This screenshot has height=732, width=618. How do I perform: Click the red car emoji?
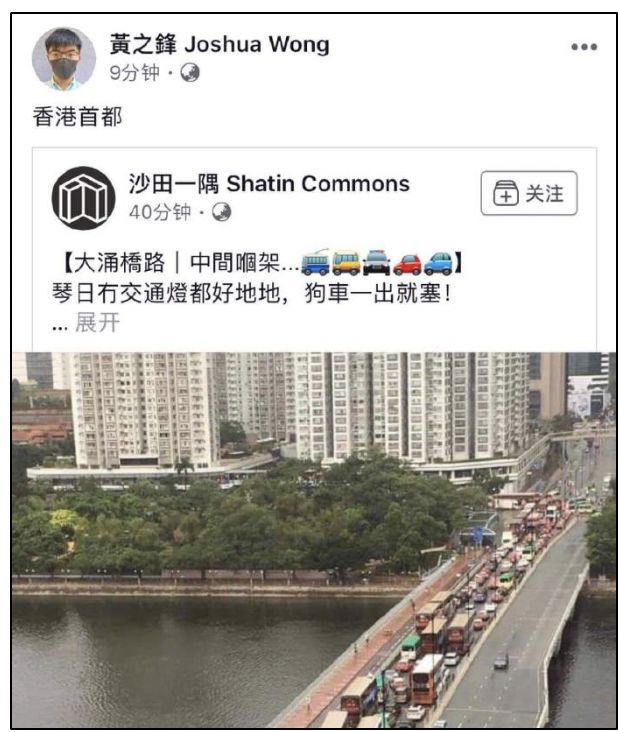407,264
